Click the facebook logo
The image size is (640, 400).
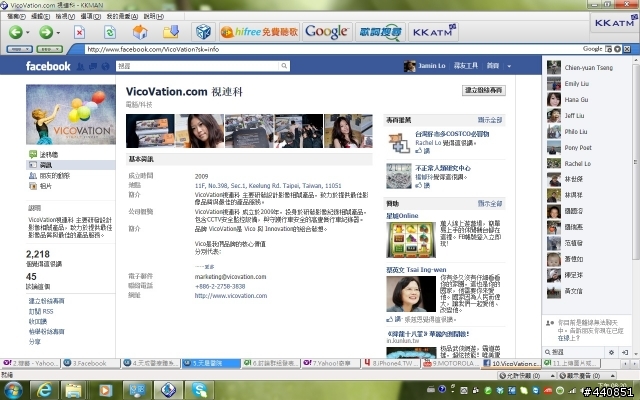tap(48, 66)
